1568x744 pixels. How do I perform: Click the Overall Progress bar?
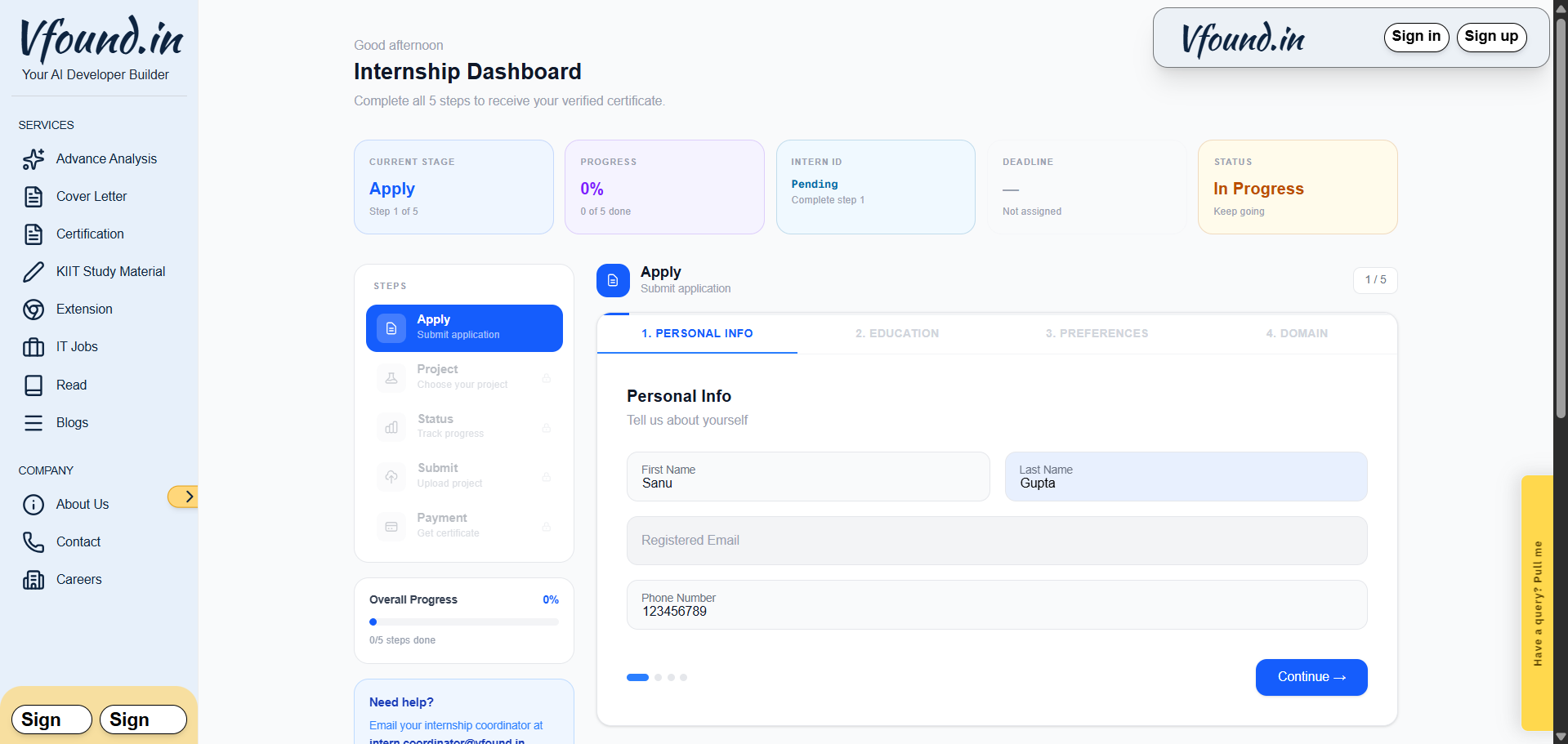[463, 622]
